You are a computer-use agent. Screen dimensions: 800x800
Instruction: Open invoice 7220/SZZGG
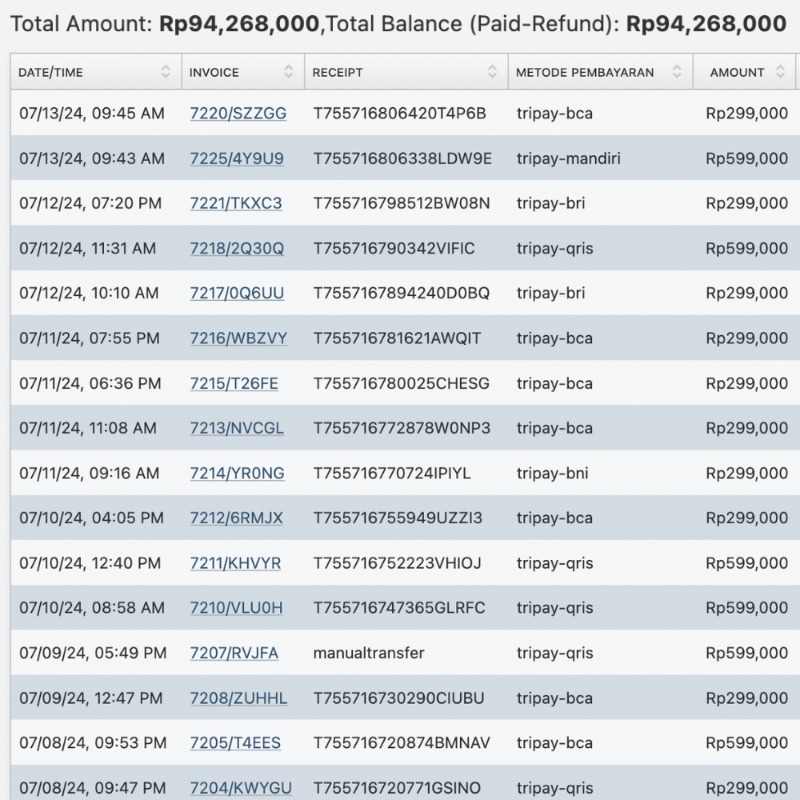pos(238,113)
